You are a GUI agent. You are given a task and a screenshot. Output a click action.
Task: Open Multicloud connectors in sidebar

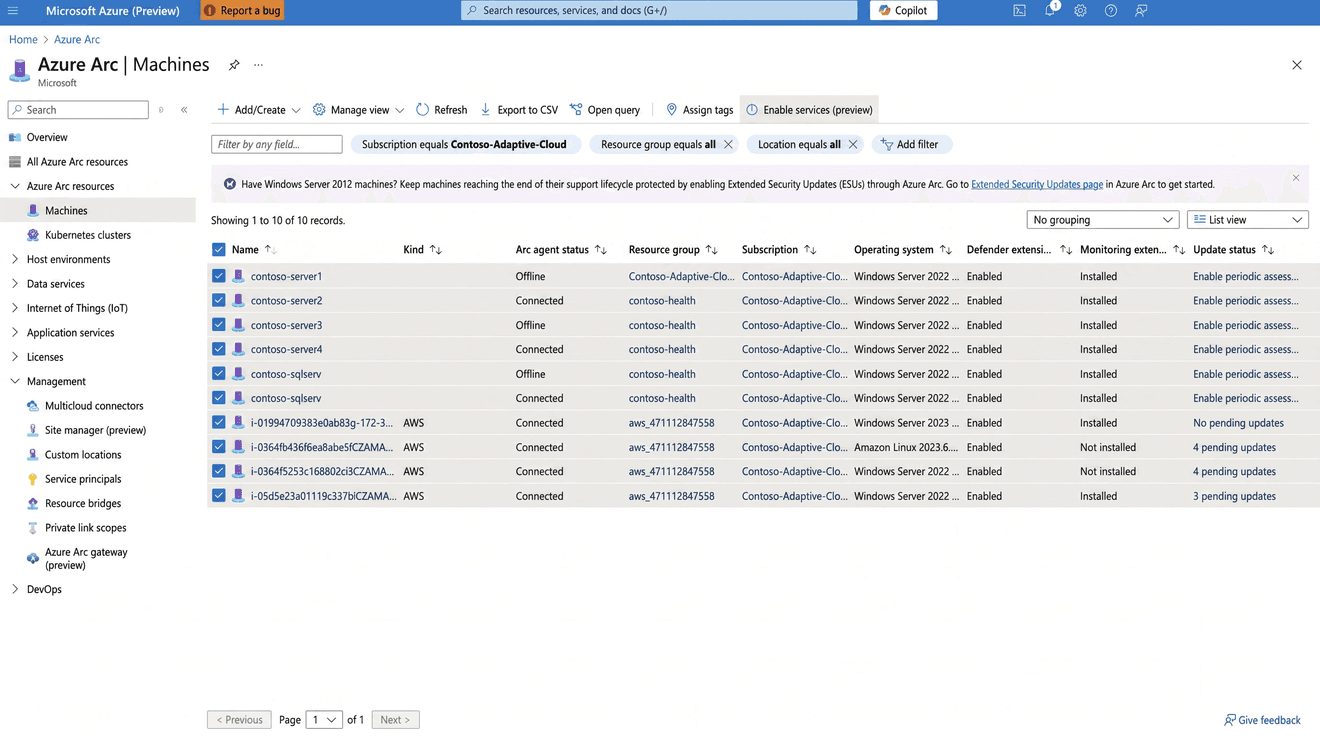(94, 406)
